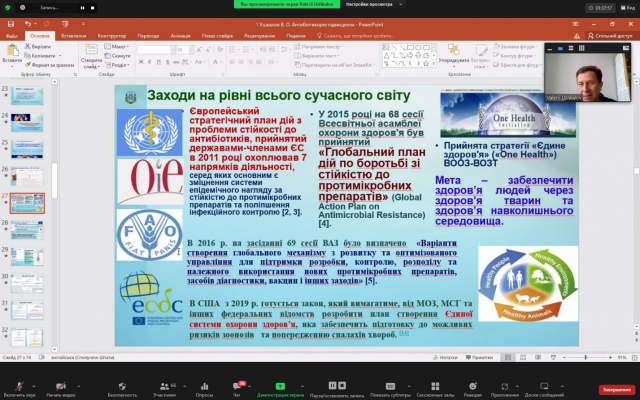Click the Tell Me search field (Скажіть, що потрібно зробити)

356,36
